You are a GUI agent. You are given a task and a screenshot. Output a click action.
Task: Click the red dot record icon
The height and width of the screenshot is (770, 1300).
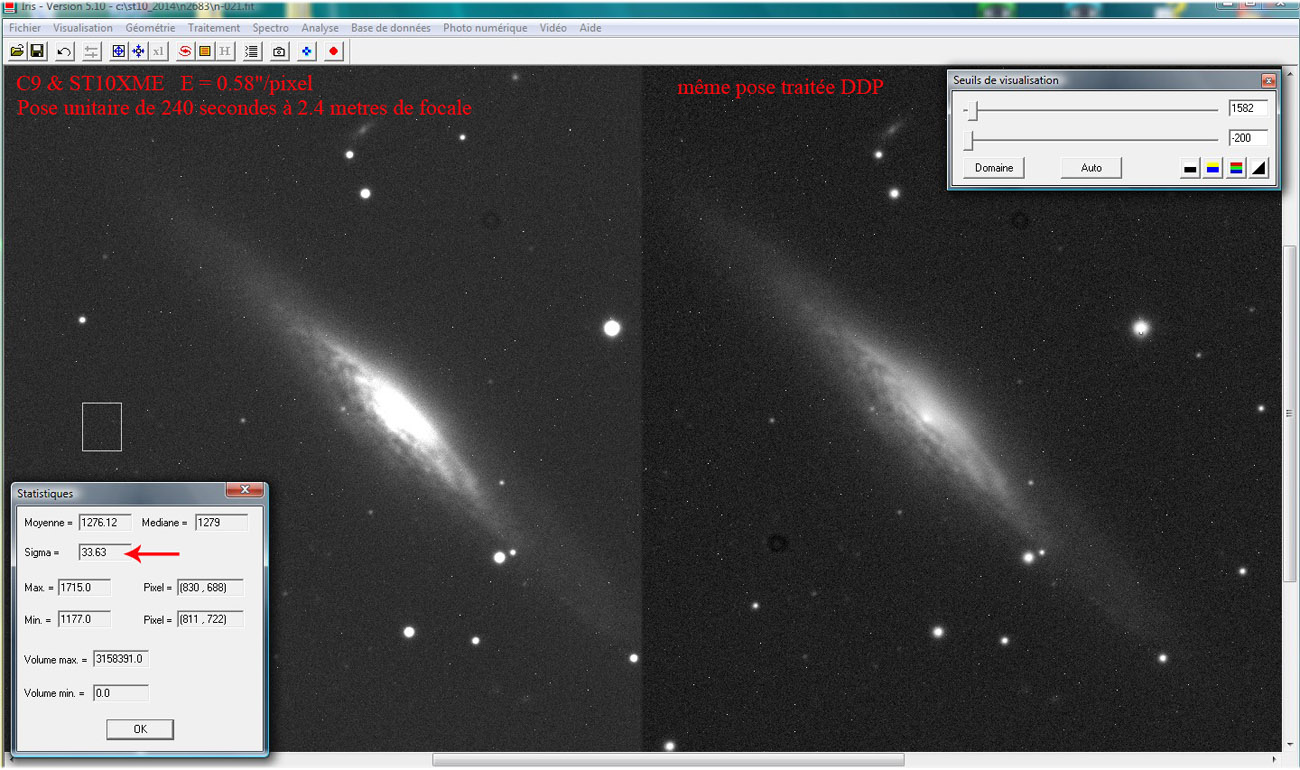[334, 51]
